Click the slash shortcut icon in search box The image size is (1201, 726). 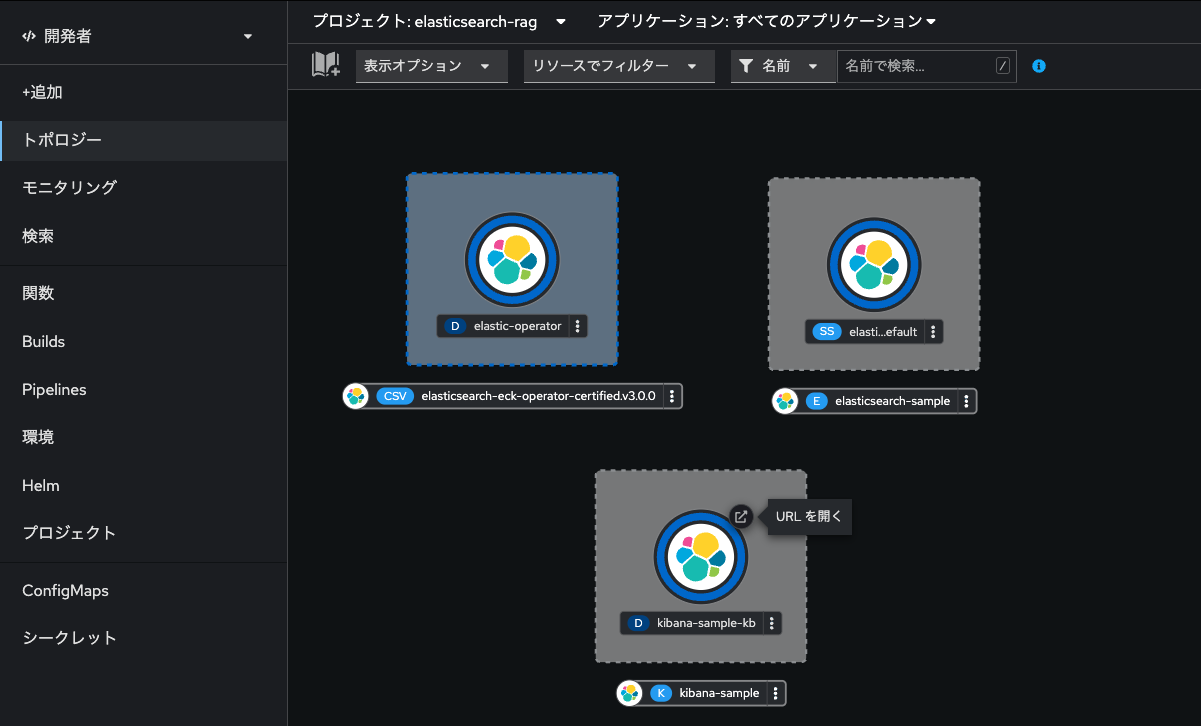coord(1003,66)
